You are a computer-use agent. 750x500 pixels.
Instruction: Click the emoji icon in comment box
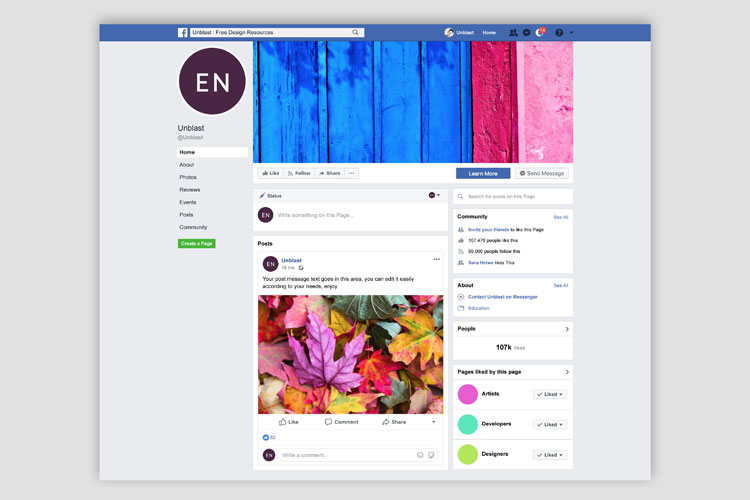[x=420, y=455]
